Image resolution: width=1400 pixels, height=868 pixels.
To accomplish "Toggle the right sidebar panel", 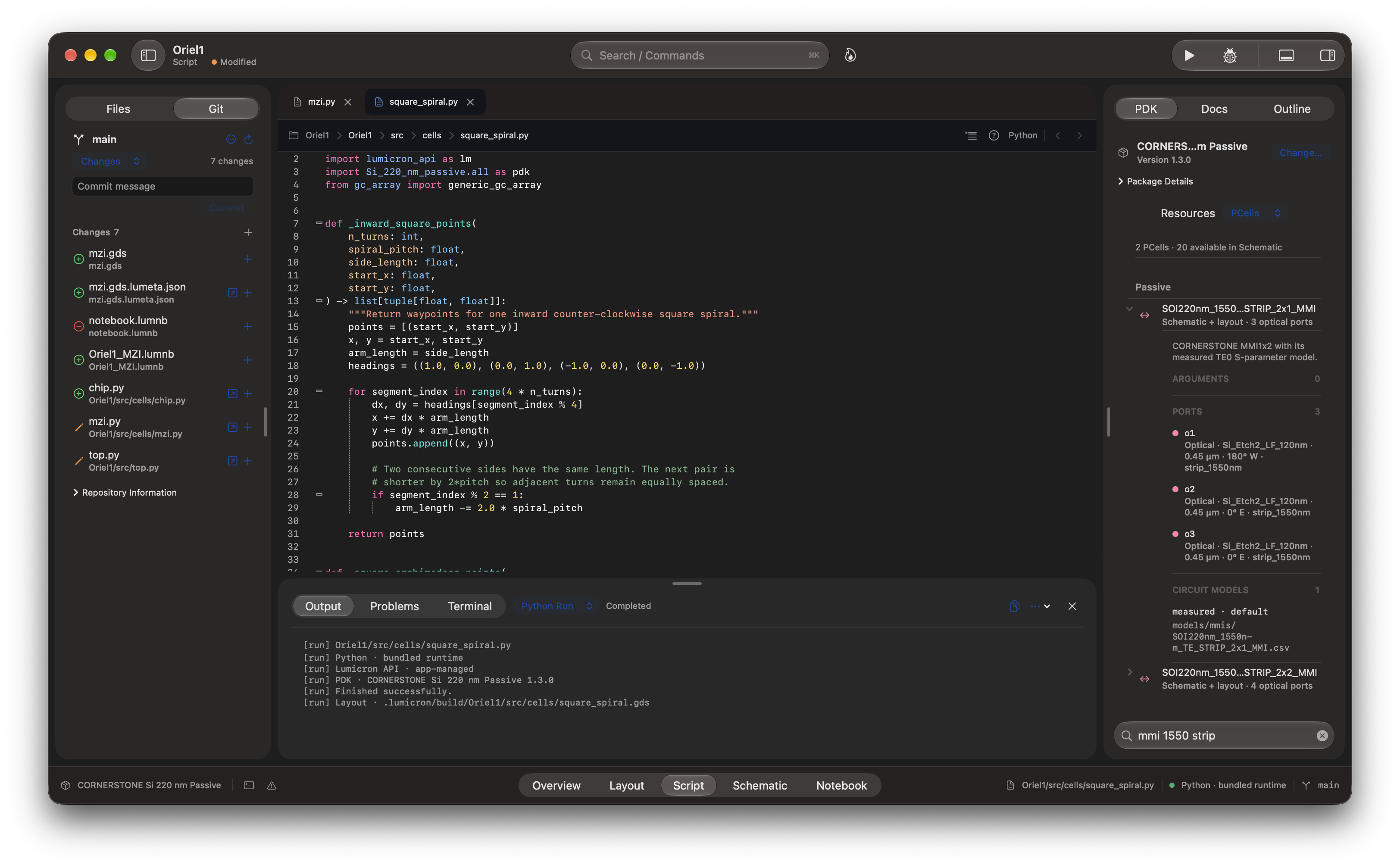I will coord(1327,55).
